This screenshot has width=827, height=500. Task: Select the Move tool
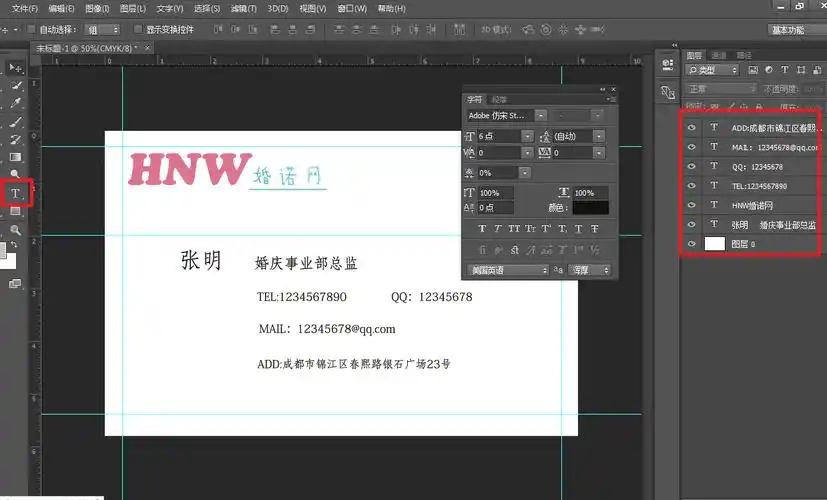click(15, 68)
